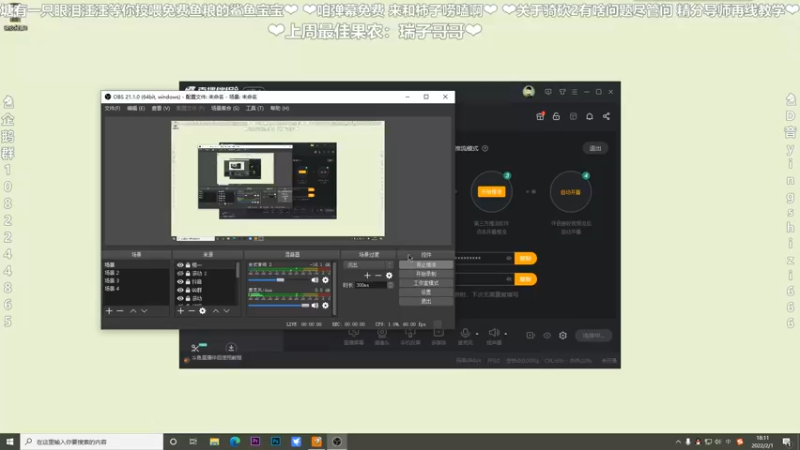Mute the 台式音响 2 audio channel

(315, 280)
